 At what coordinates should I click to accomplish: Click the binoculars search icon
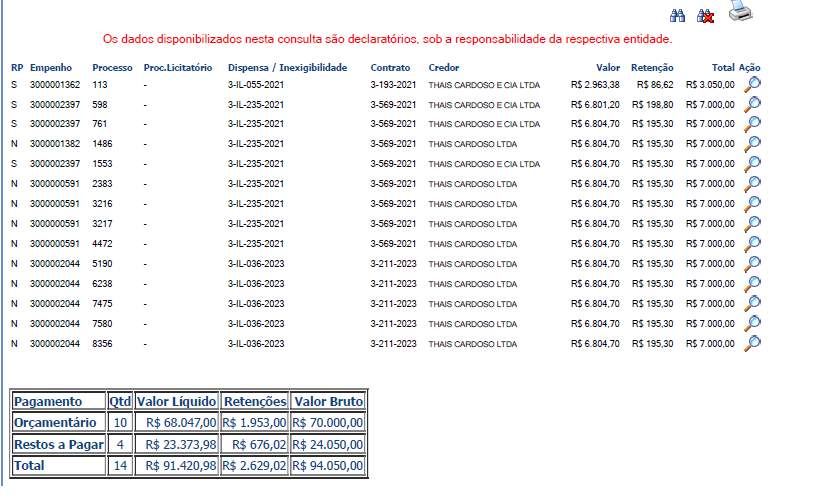pyautogui.click(x=677, y=16)
